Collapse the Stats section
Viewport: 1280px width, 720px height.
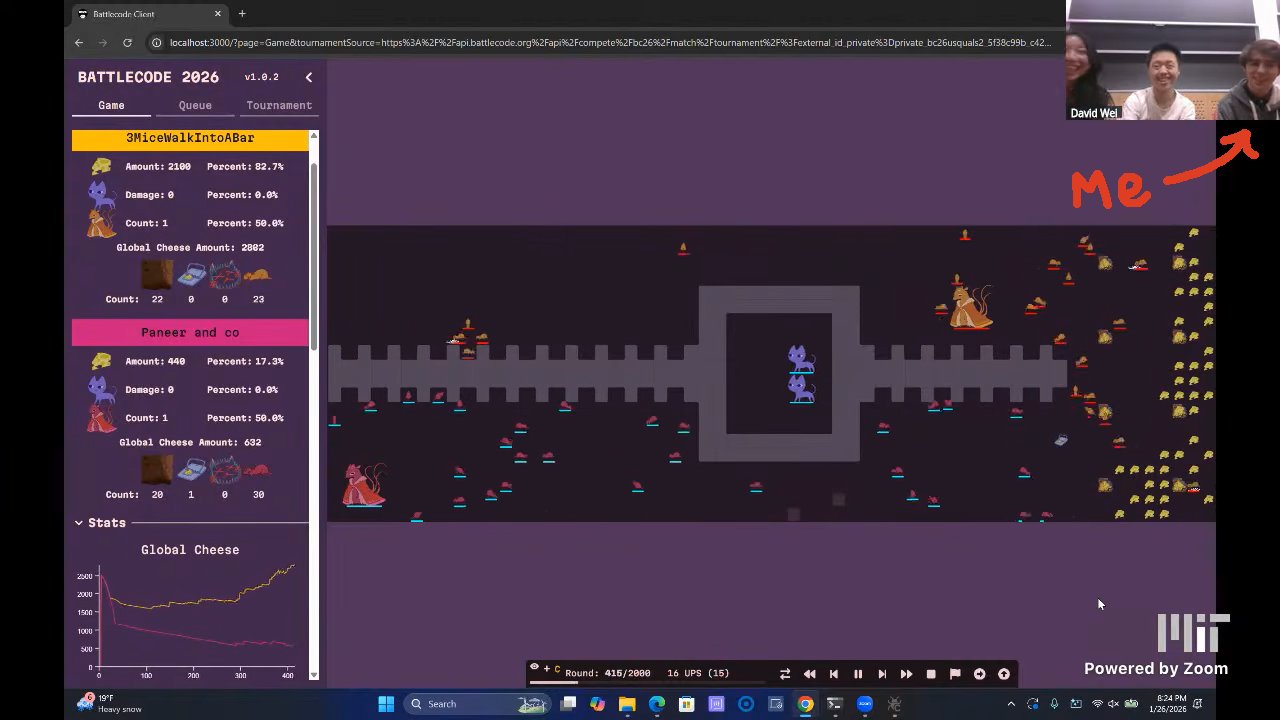pos(79,523)
